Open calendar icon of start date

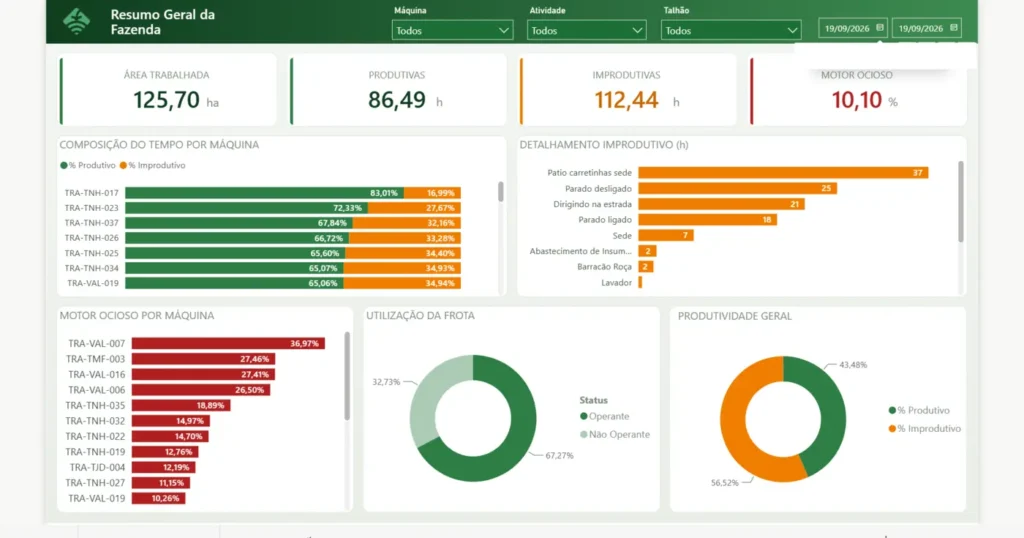(x=880, y=27)
